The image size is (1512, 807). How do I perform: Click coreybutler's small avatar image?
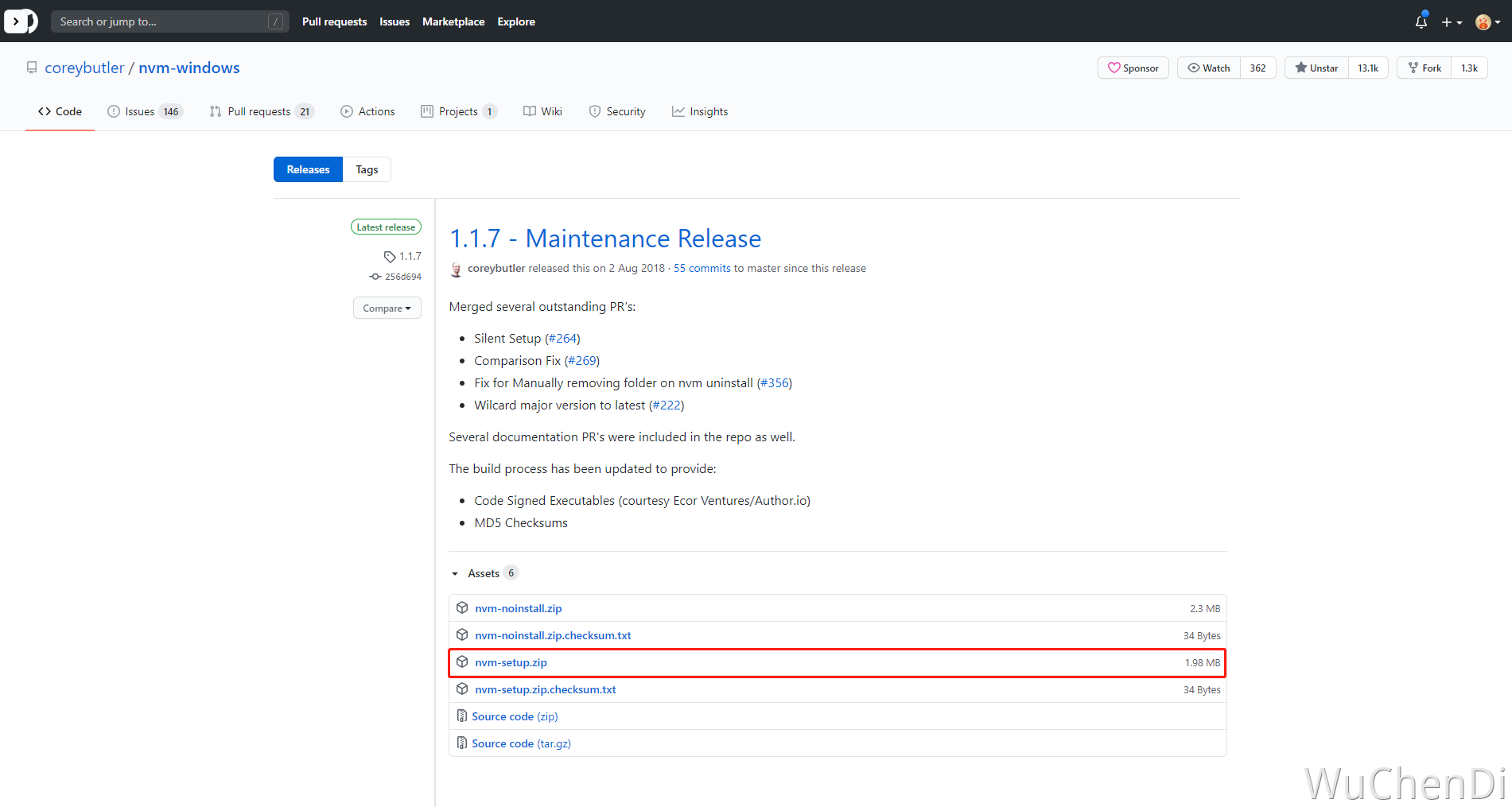click(456, 269)
